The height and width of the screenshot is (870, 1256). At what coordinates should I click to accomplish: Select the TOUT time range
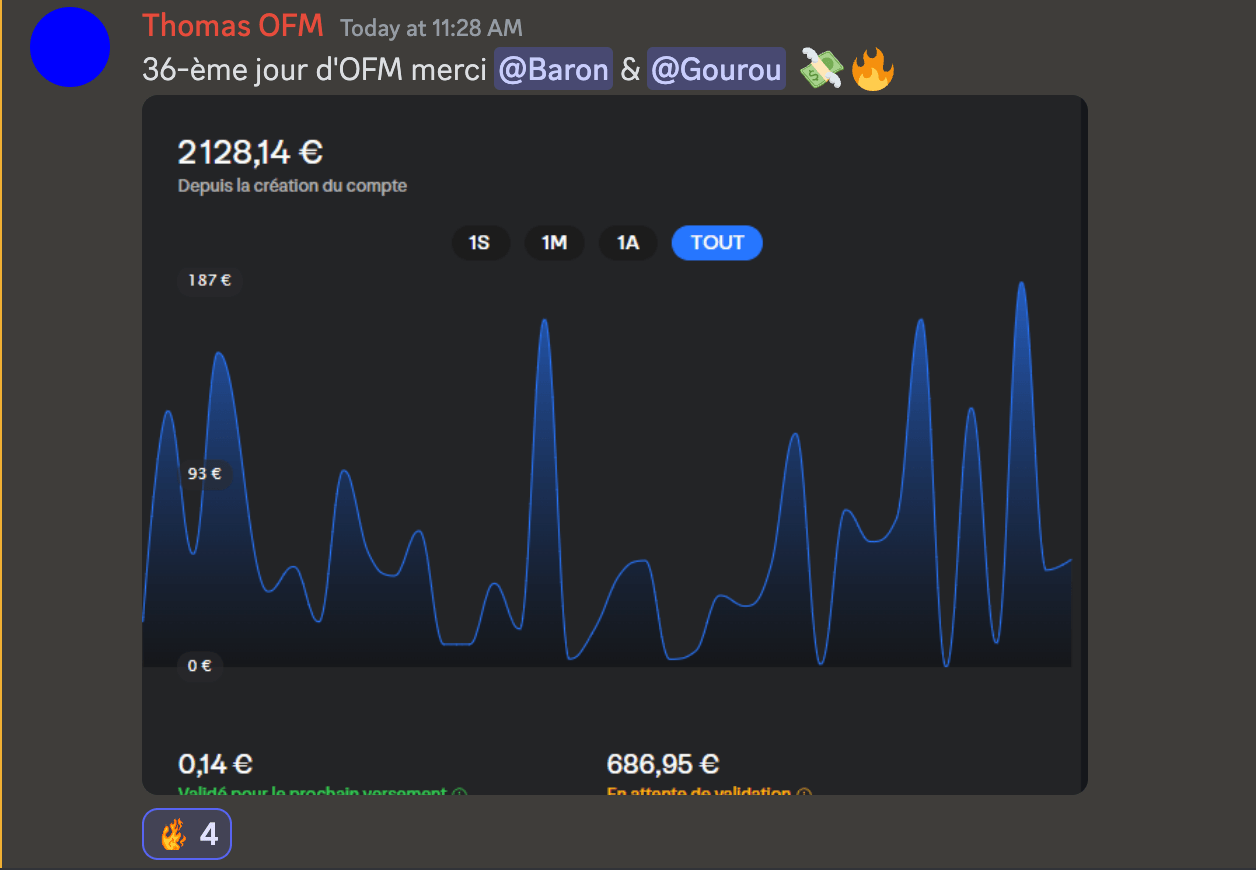tap(717, 243)
